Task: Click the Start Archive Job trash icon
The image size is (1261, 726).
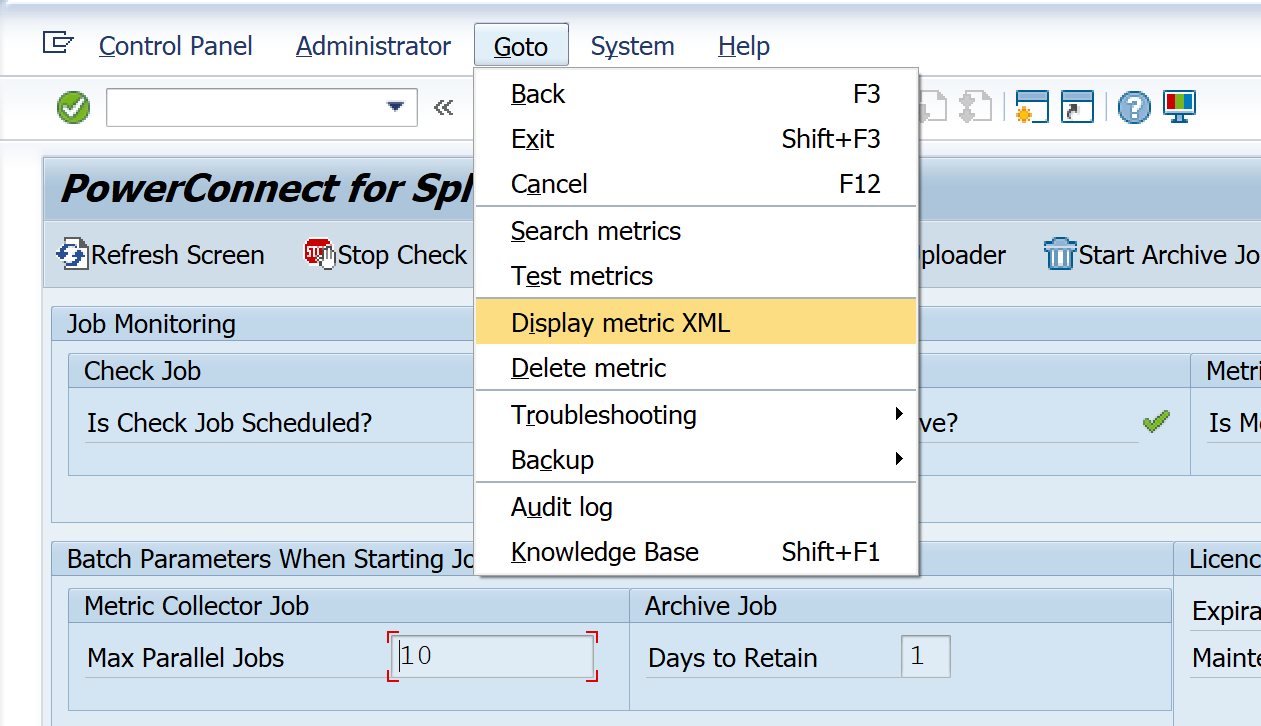Action: tap(1059, 255)
